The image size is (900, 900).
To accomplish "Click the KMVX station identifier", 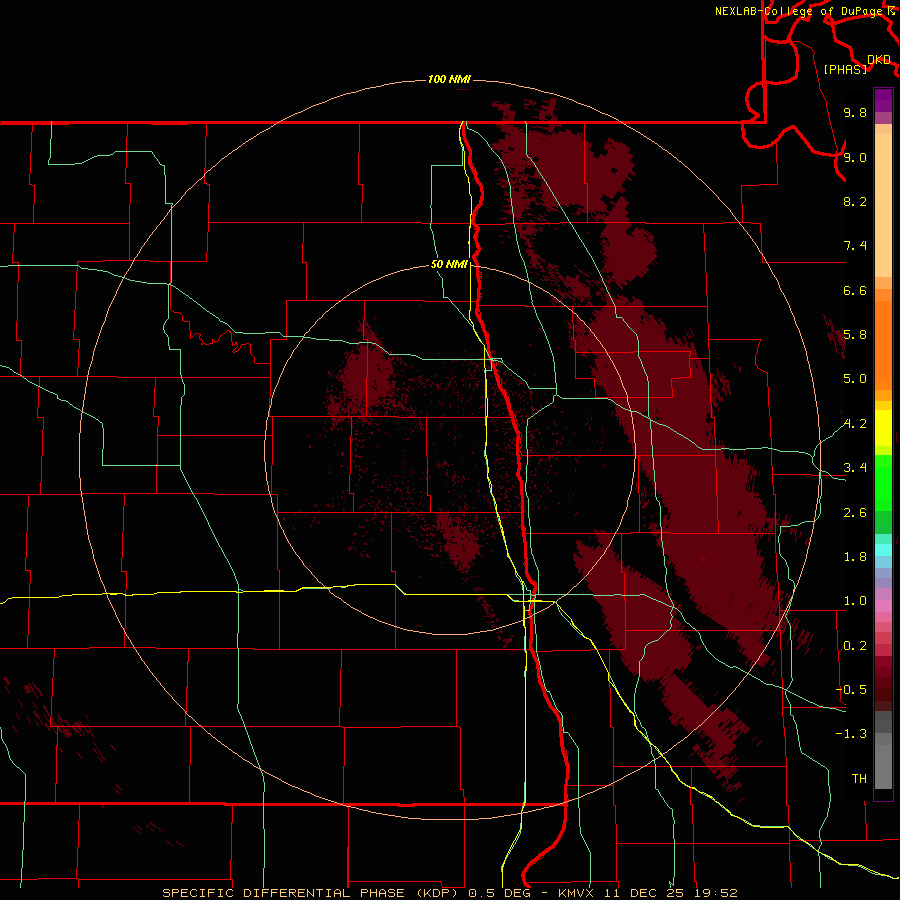I will [x=575, y=893].
